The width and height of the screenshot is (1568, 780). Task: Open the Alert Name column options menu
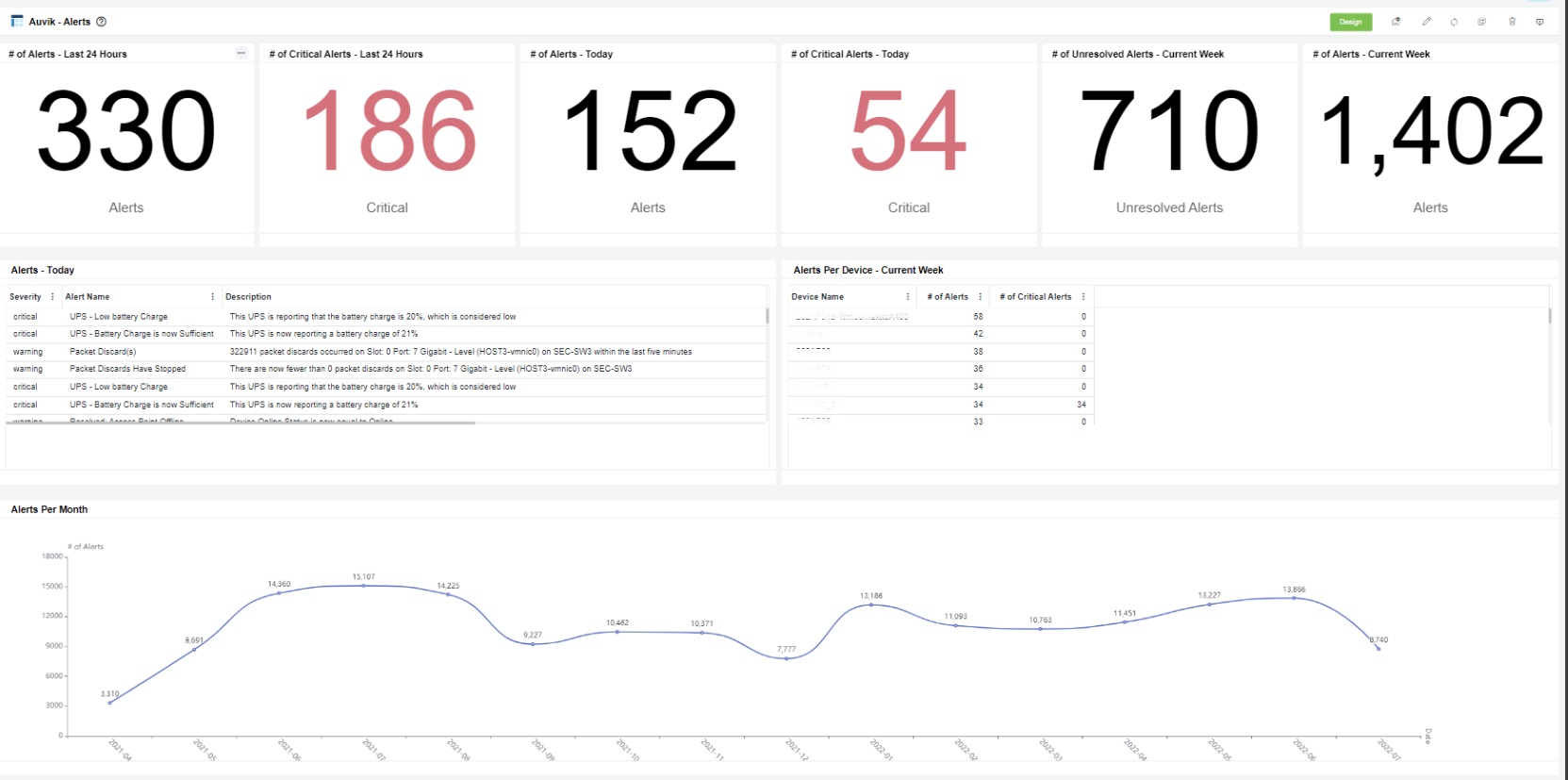[212, 297]
